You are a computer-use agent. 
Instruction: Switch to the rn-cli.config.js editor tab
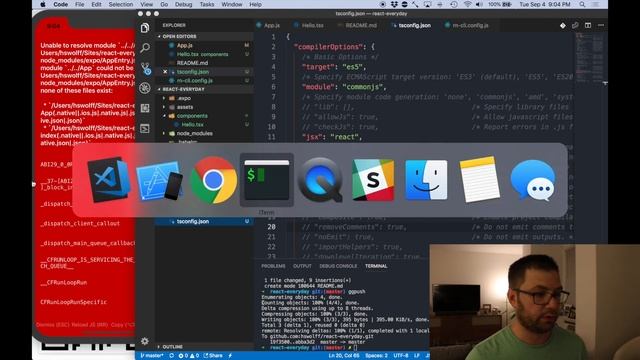(467, 25)
